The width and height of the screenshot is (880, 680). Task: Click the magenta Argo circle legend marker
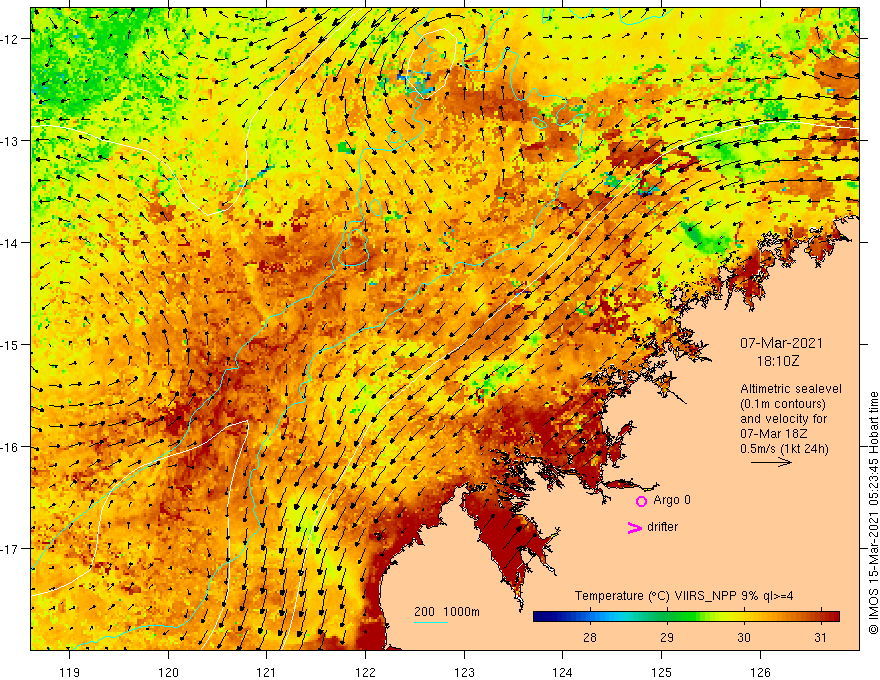[x=641, y=501]
